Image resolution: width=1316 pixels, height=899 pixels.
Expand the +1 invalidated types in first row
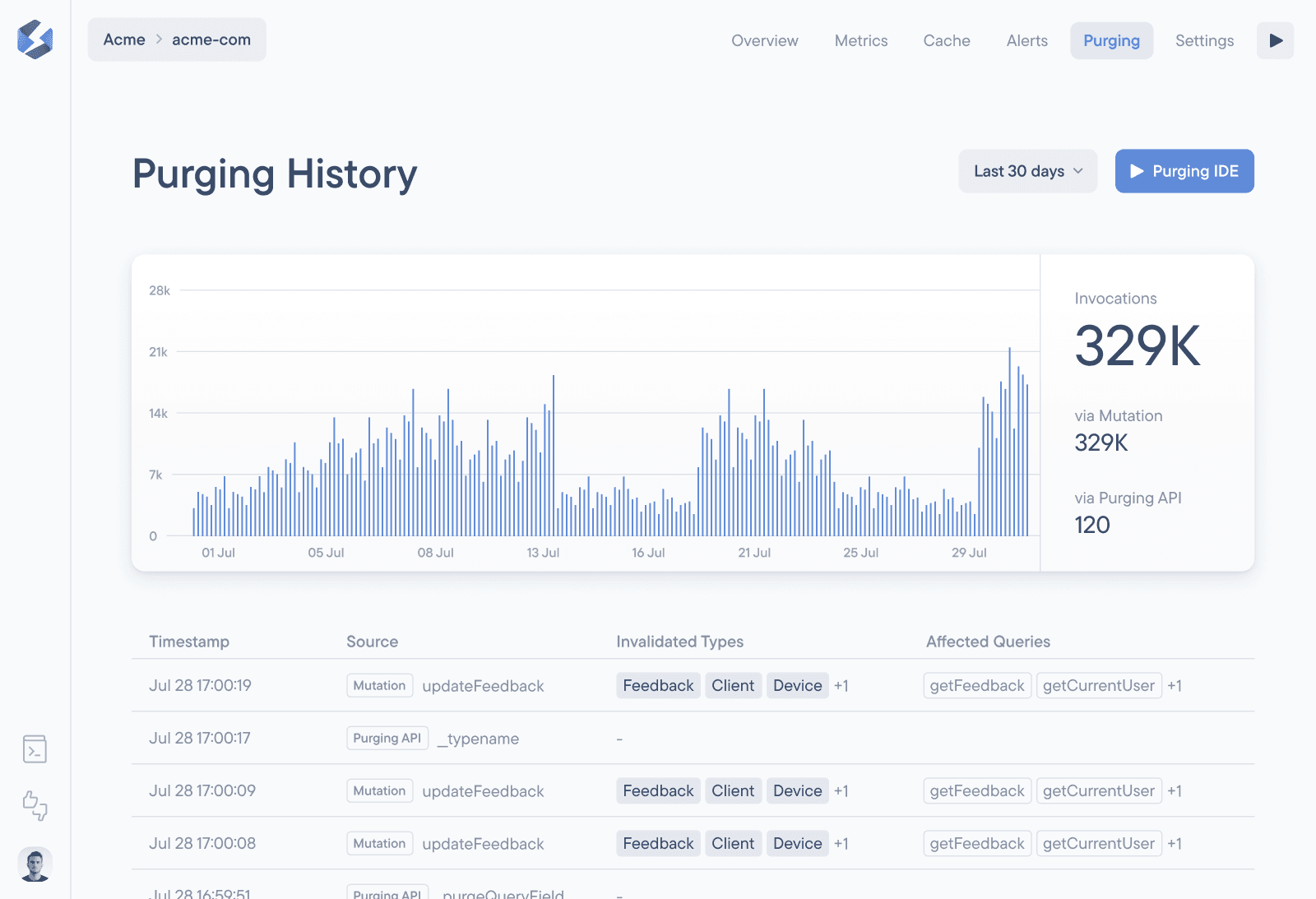[841, 686]
